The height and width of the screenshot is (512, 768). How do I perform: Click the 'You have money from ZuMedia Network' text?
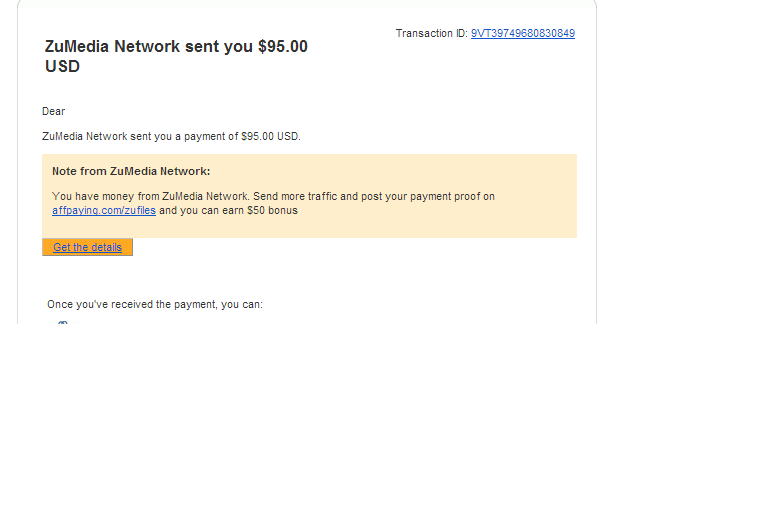point(150,196)
